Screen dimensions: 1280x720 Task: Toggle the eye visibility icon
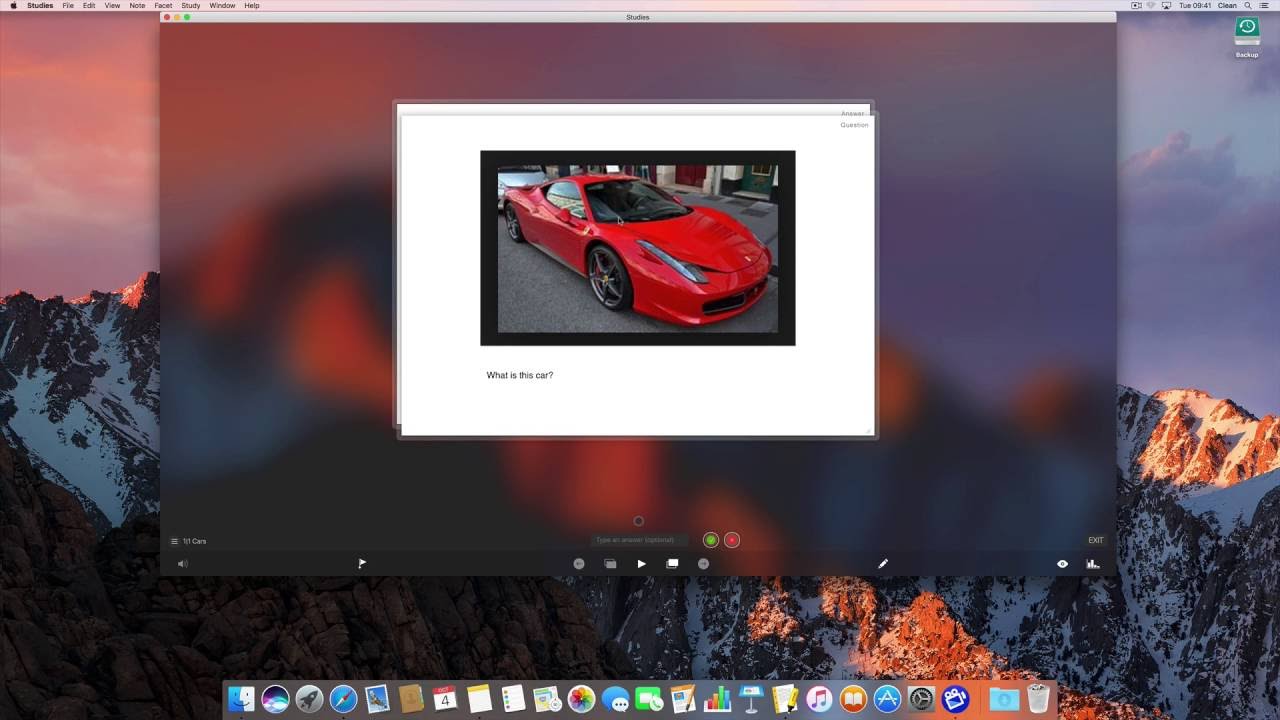pos(1062,564)
